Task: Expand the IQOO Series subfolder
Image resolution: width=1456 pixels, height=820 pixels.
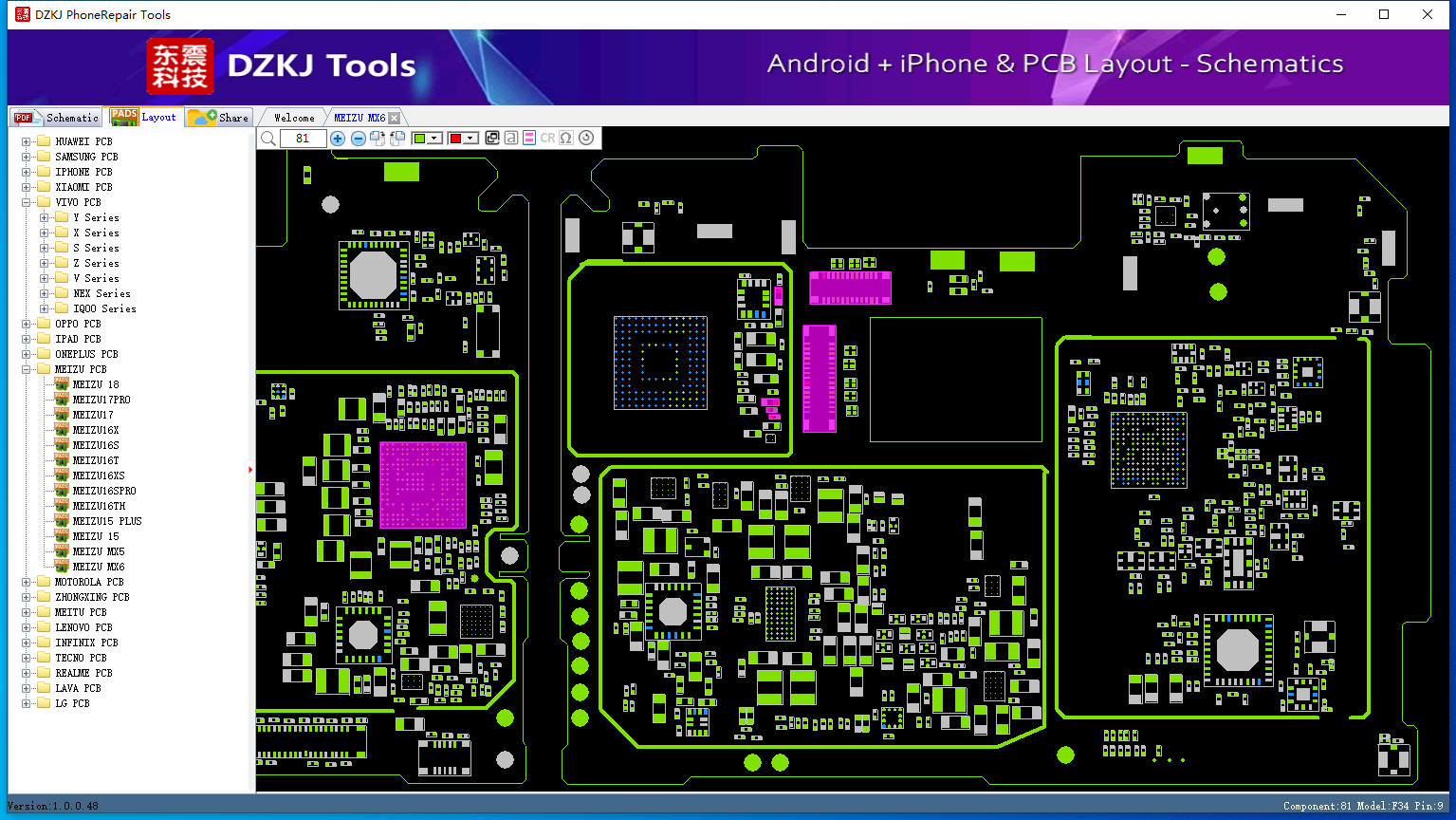Action: click(x=45, y=308)
